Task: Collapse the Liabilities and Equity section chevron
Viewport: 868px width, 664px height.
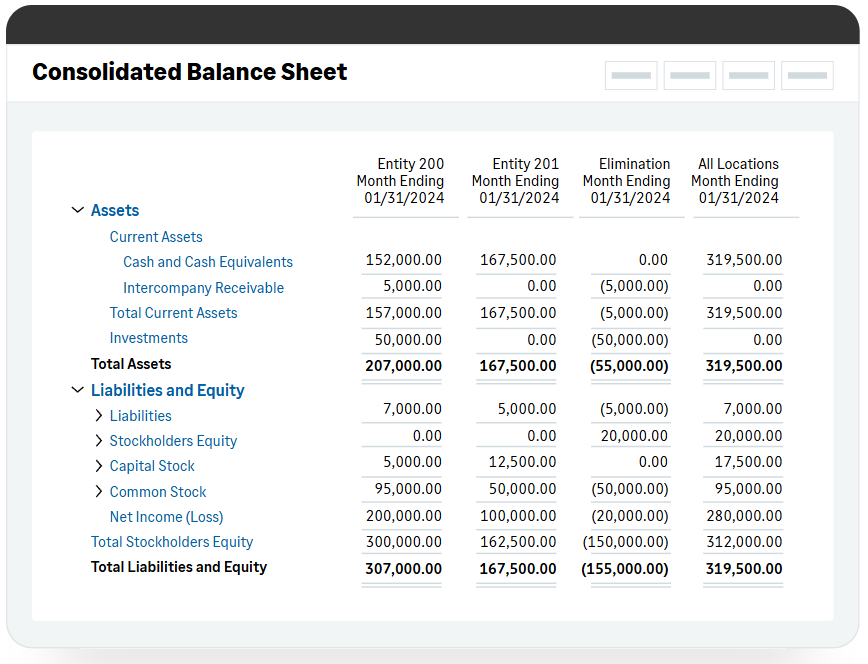Action: (x=78, y=390)
